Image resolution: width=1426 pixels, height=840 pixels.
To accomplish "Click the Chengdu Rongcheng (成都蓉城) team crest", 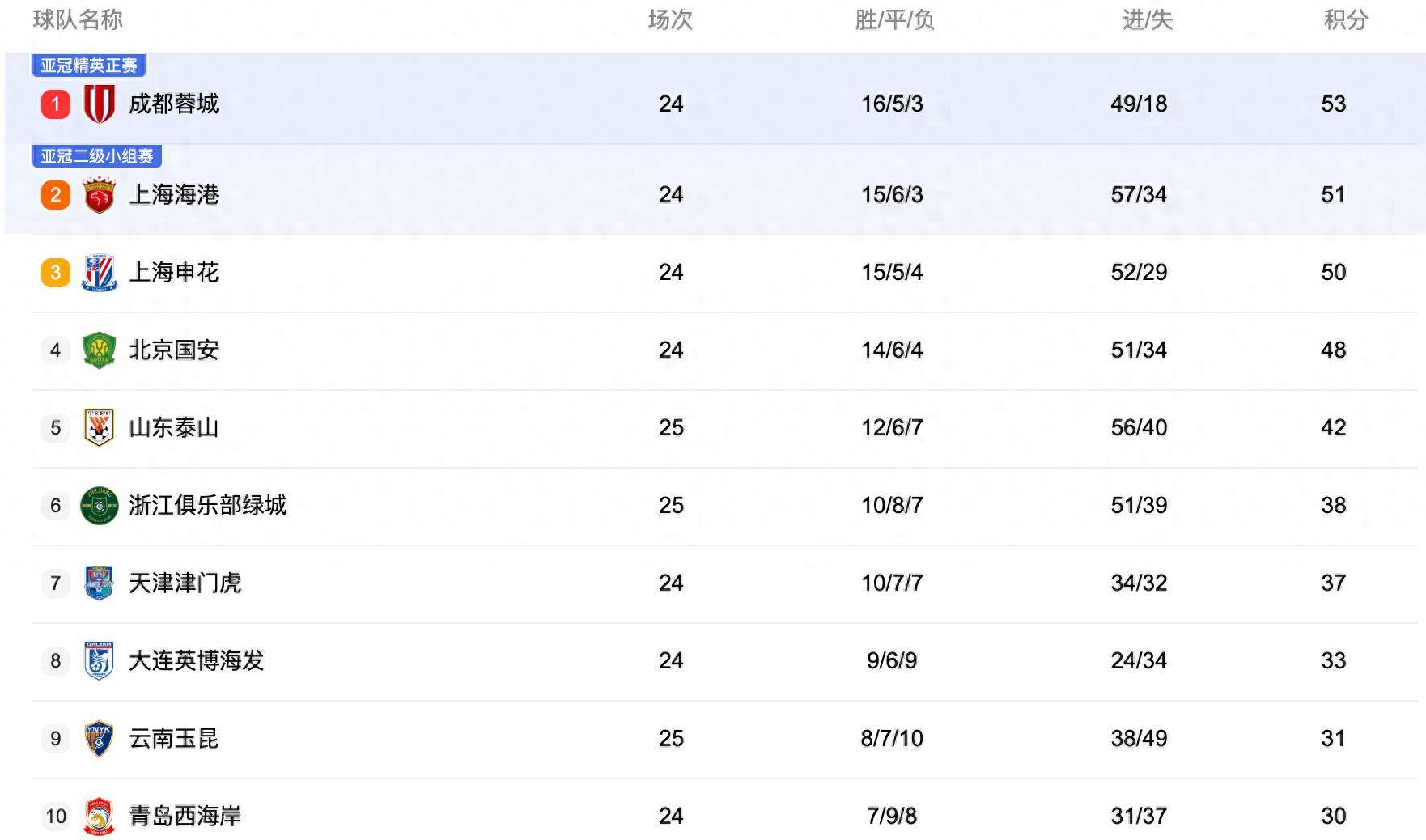I will pyautogui.click(x=100, y=104).
